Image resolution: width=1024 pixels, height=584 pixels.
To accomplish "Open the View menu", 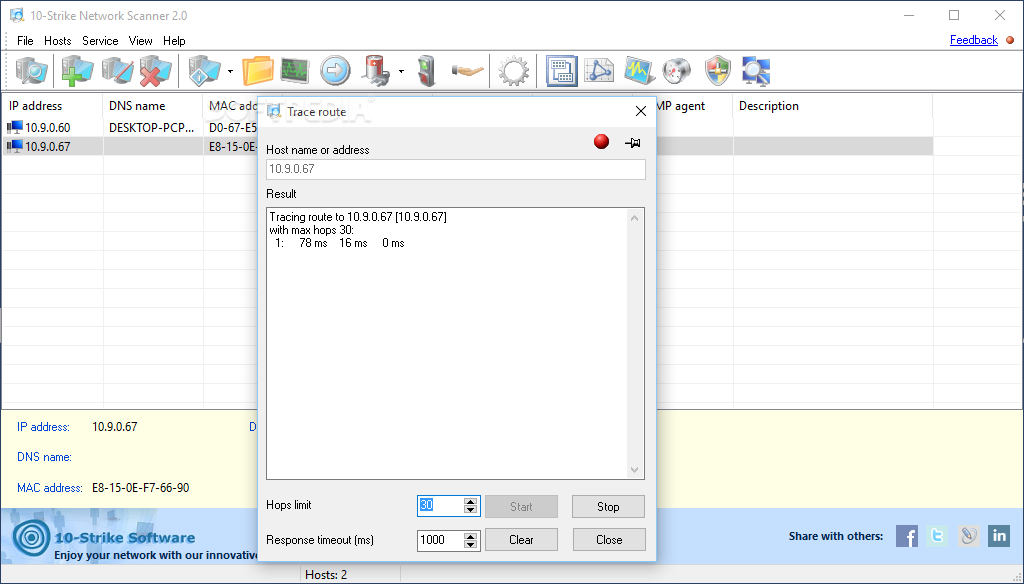I will pos(140,41).
